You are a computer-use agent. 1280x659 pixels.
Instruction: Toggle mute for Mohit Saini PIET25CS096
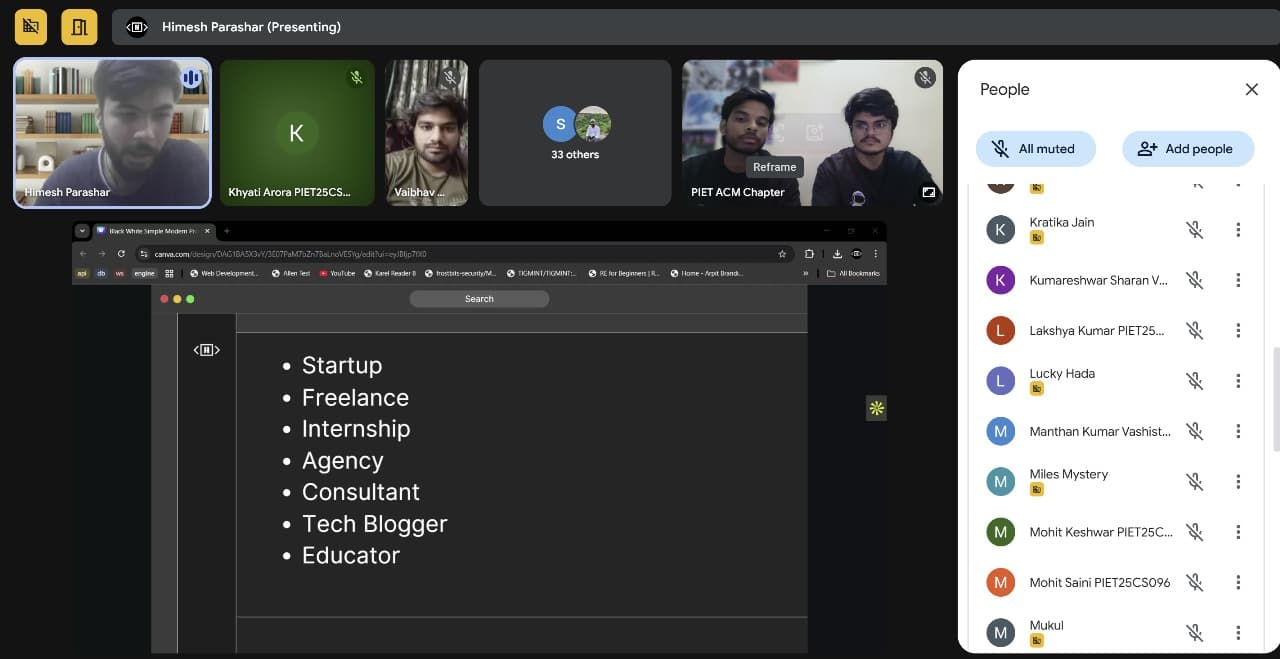(x=1194, y=582)
